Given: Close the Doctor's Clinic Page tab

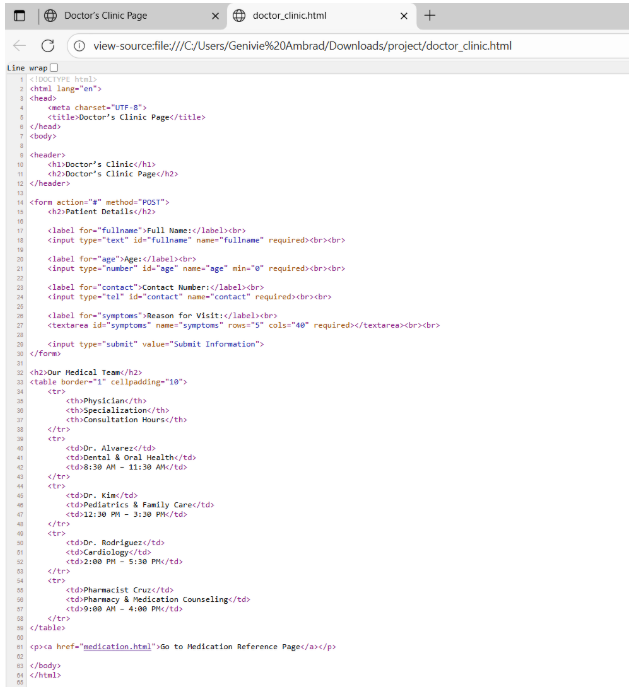Looking at the screenshot, I should [216, 16].
